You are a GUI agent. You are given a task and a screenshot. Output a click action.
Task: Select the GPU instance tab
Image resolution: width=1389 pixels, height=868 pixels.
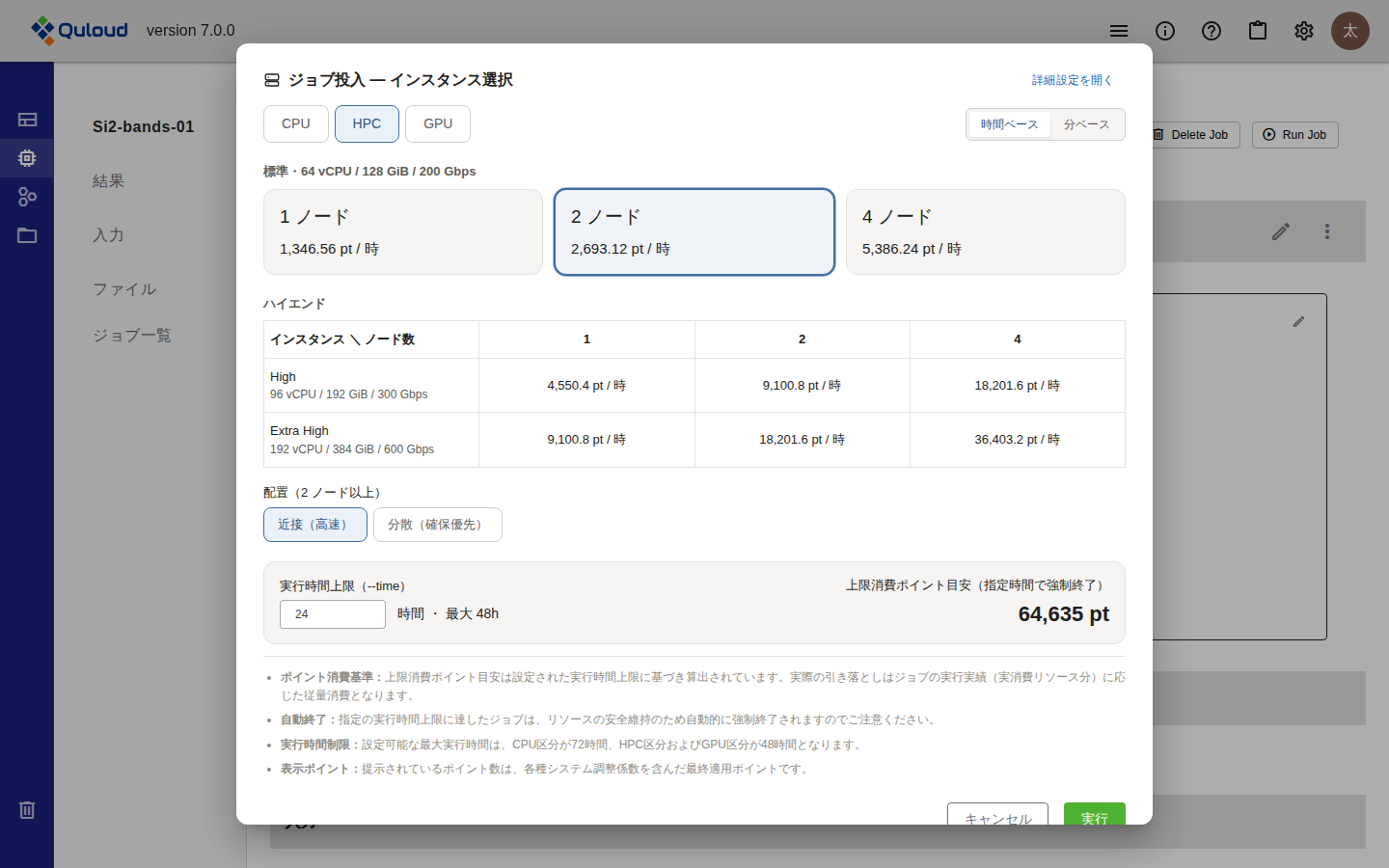tap(438, 123)
